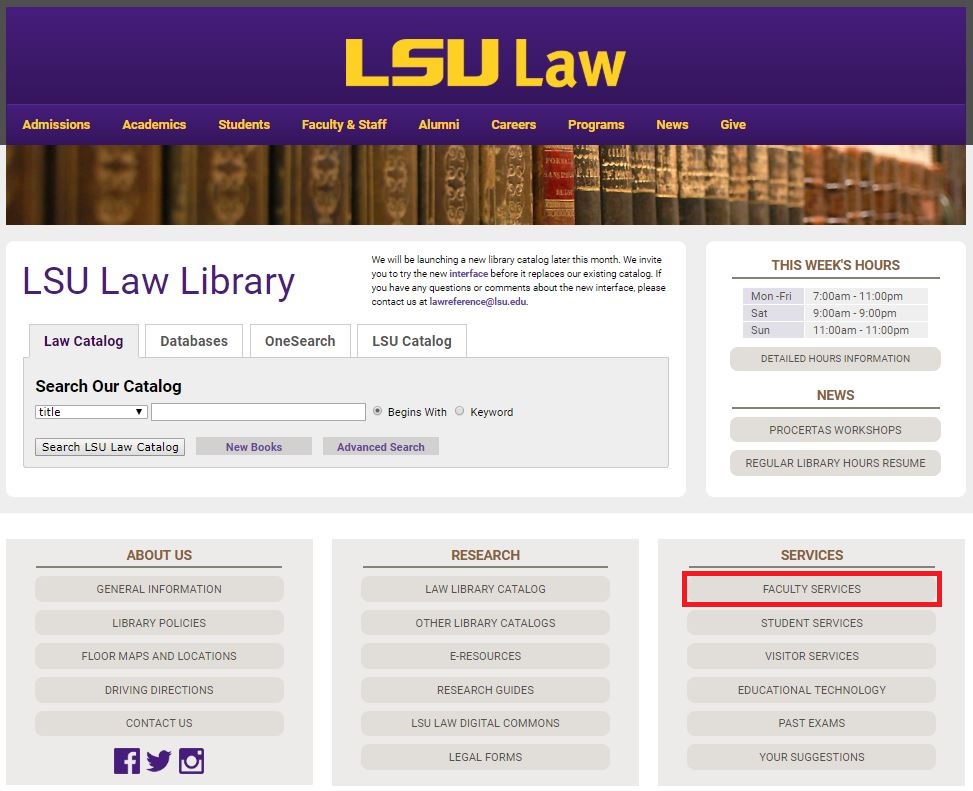
Task: Open the Academics menu
Action: (x=154, y=124)
